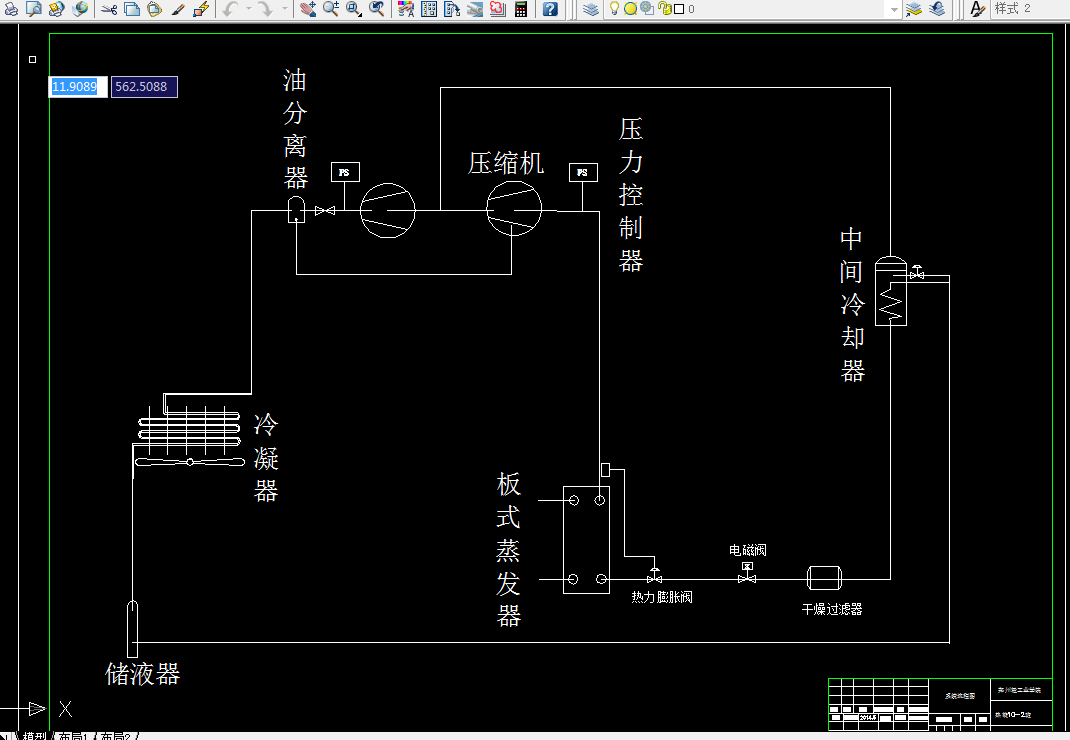Viewport: 1070px width, 740px height.
Task: Click the tab scroll arrow left of 模型
Action: coord(4,736)
